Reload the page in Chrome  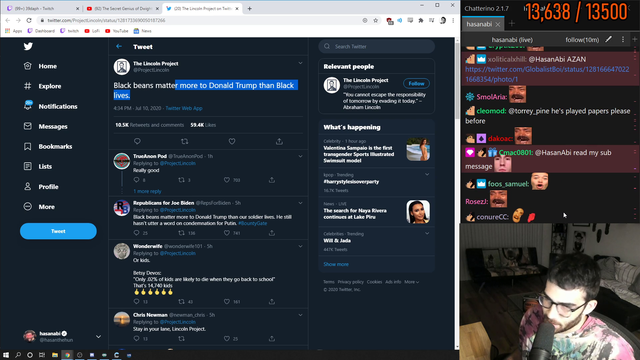(x=29, y=20)
